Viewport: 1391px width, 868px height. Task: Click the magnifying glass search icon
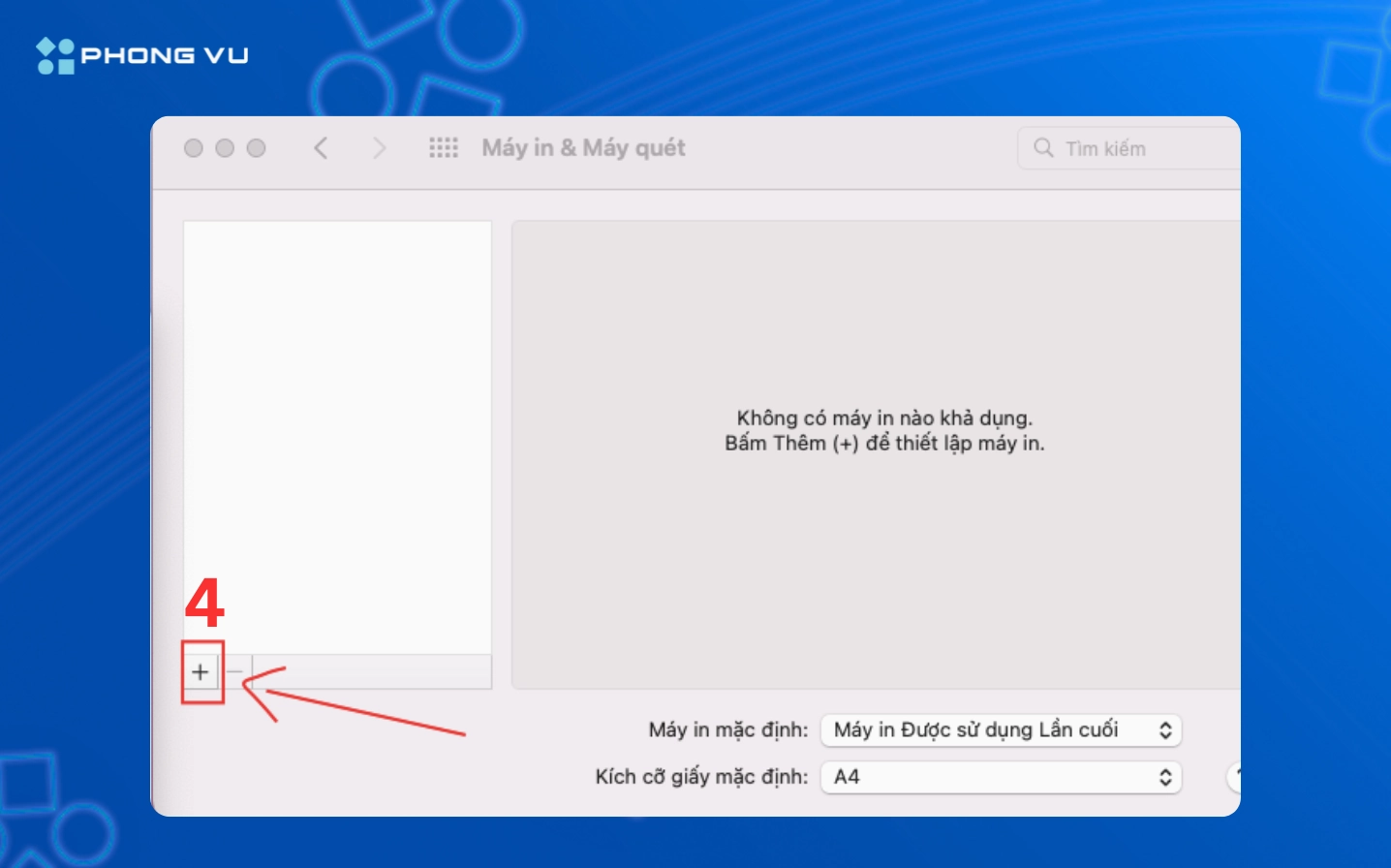[1043, 148]
